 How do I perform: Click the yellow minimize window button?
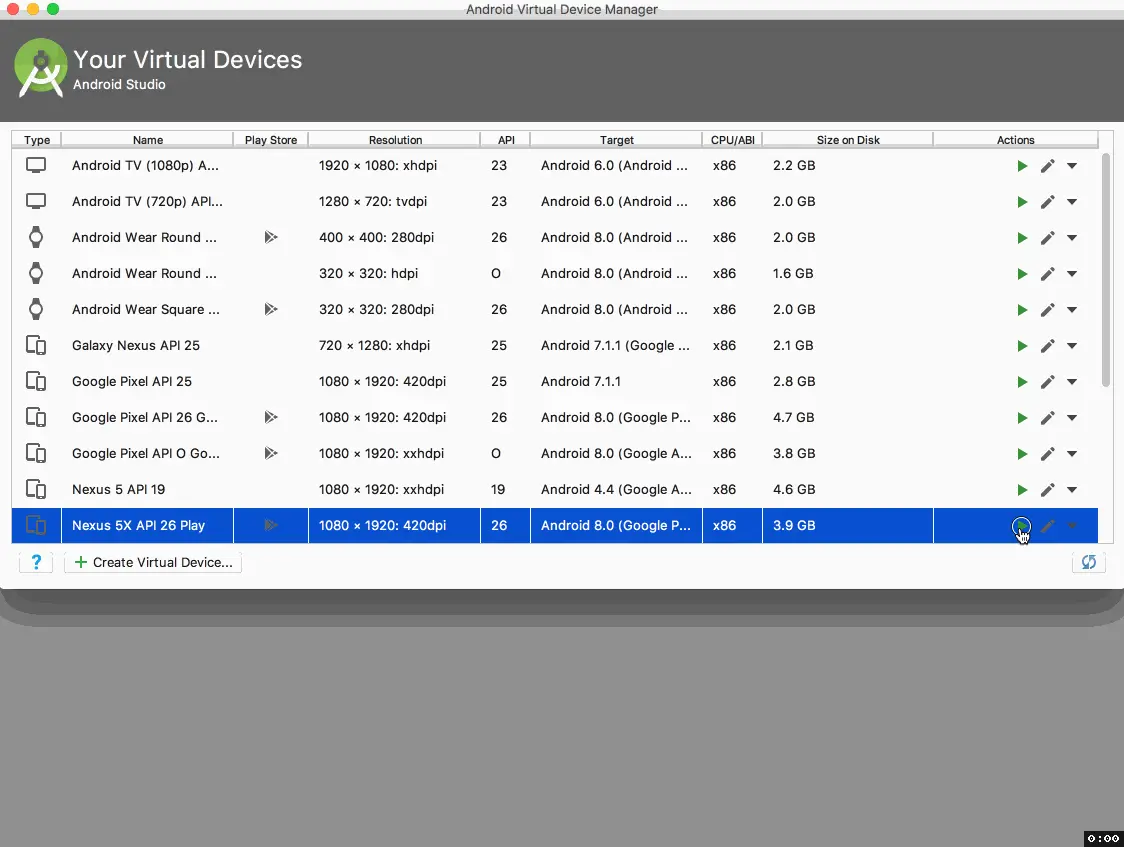click(x=32, y=9)
